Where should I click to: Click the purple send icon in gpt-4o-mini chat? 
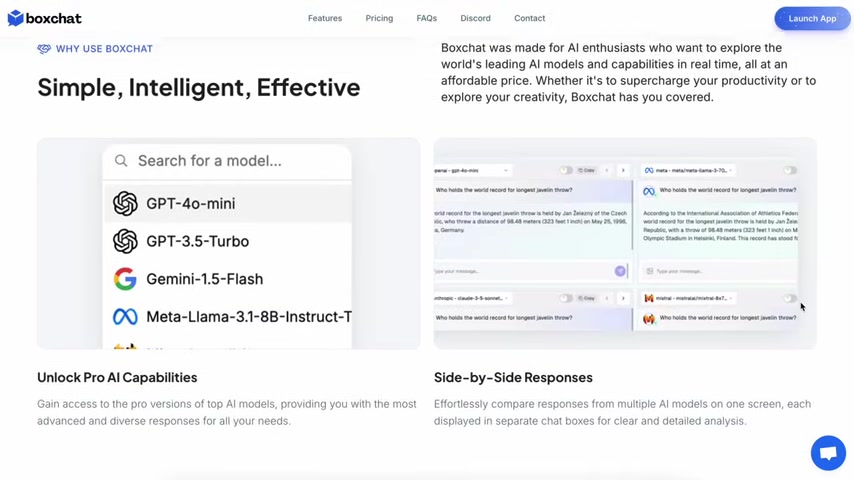pos(620,271)
